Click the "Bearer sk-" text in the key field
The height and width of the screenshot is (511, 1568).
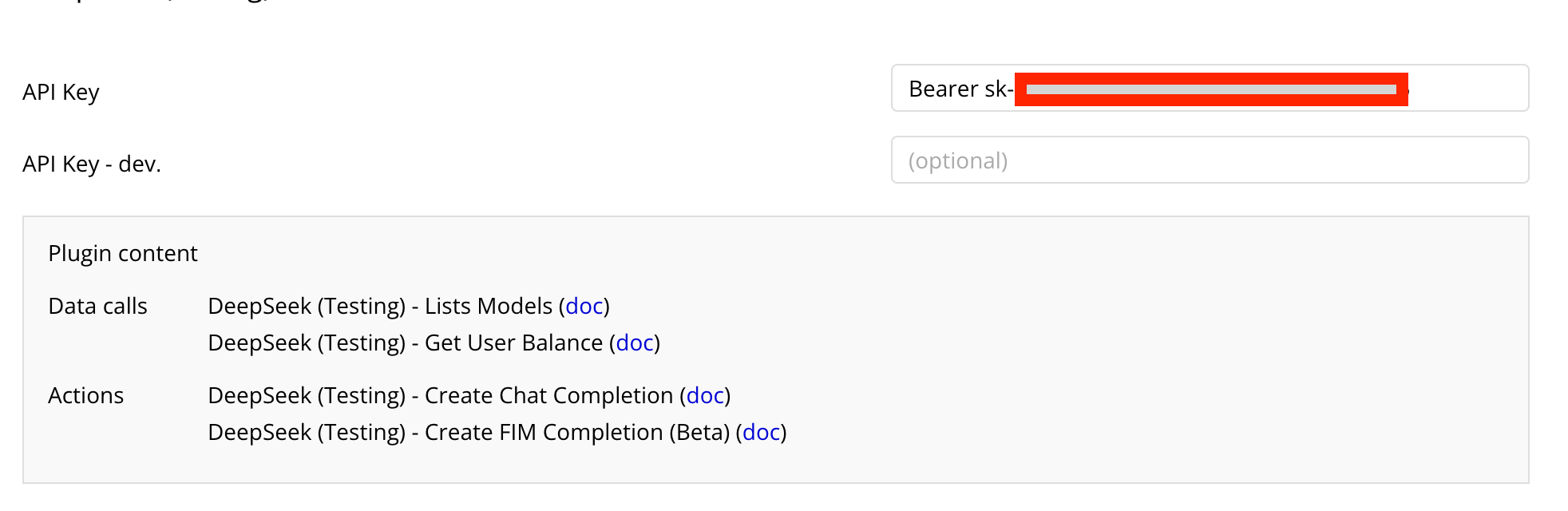pos(960,89)
